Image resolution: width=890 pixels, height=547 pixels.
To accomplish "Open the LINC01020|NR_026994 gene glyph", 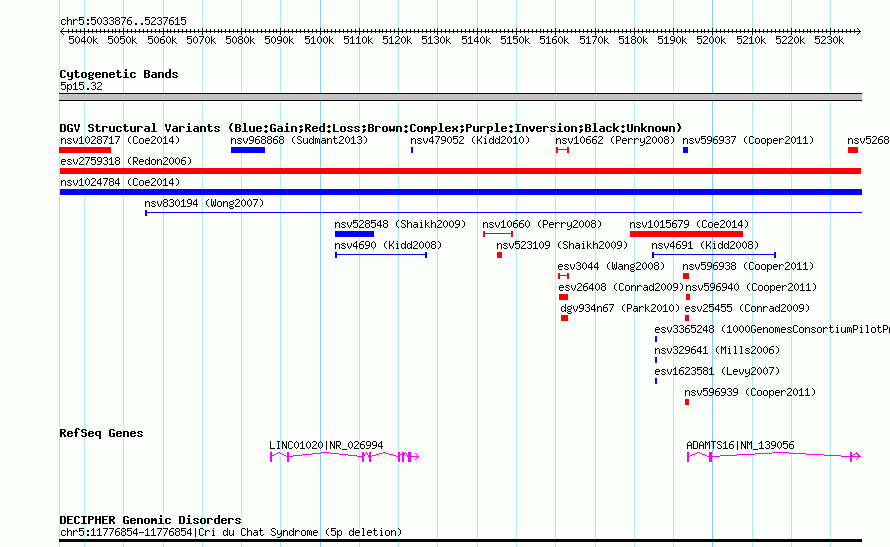I will tap(344, 456).
